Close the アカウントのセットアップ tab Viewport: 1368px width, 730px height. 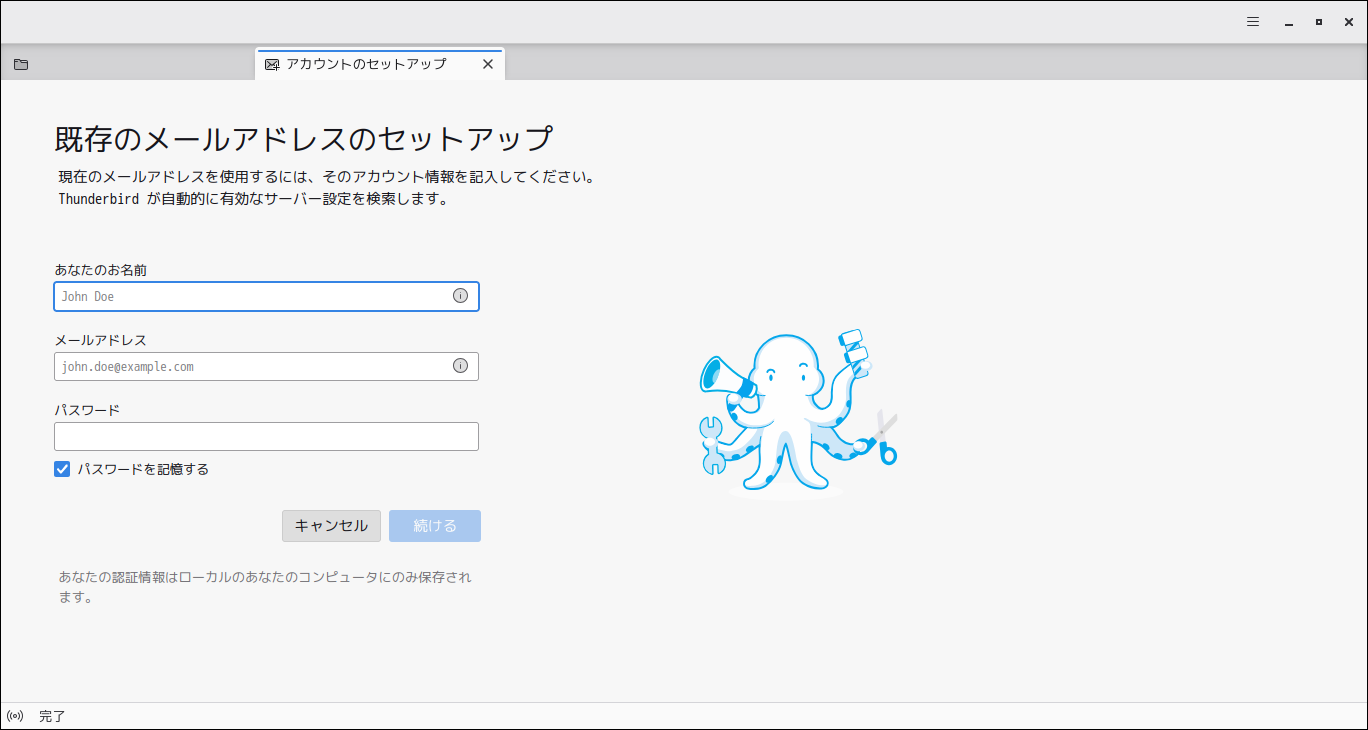[x=488, y=64]
